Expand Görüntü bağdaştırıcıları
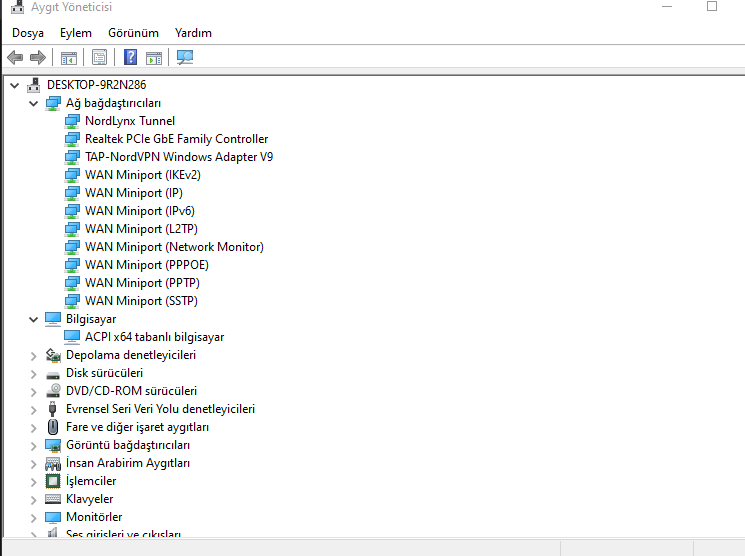745x556 pixels. pyautogui.click(x=34, y=446)
